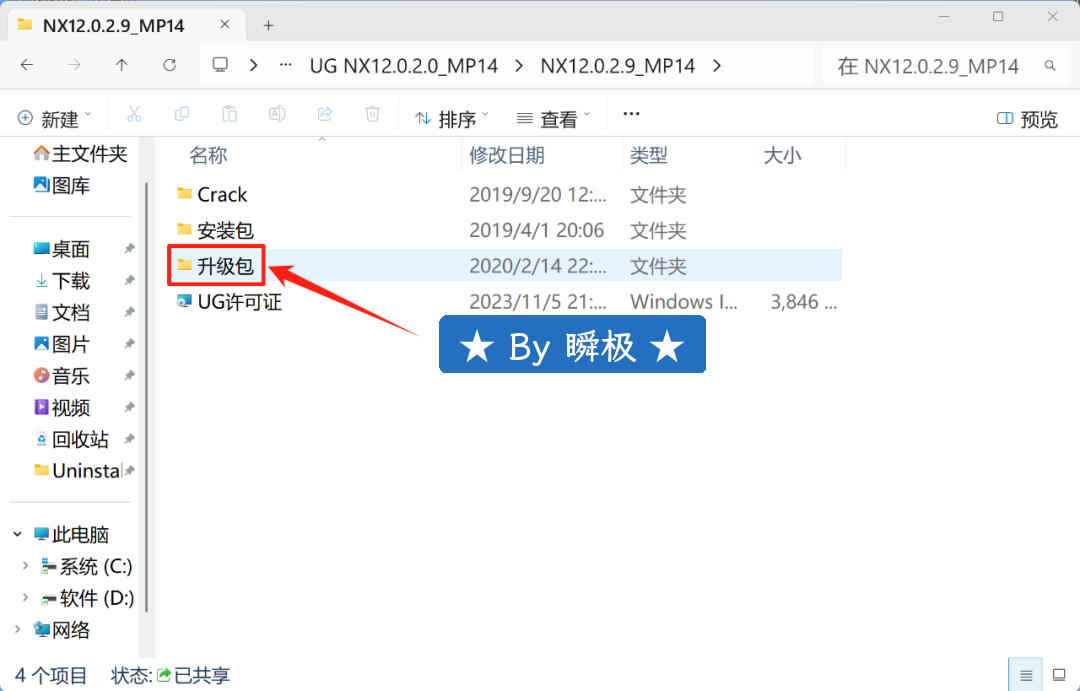Click the Rename icon in toolbar

click(x=277, y=115)
